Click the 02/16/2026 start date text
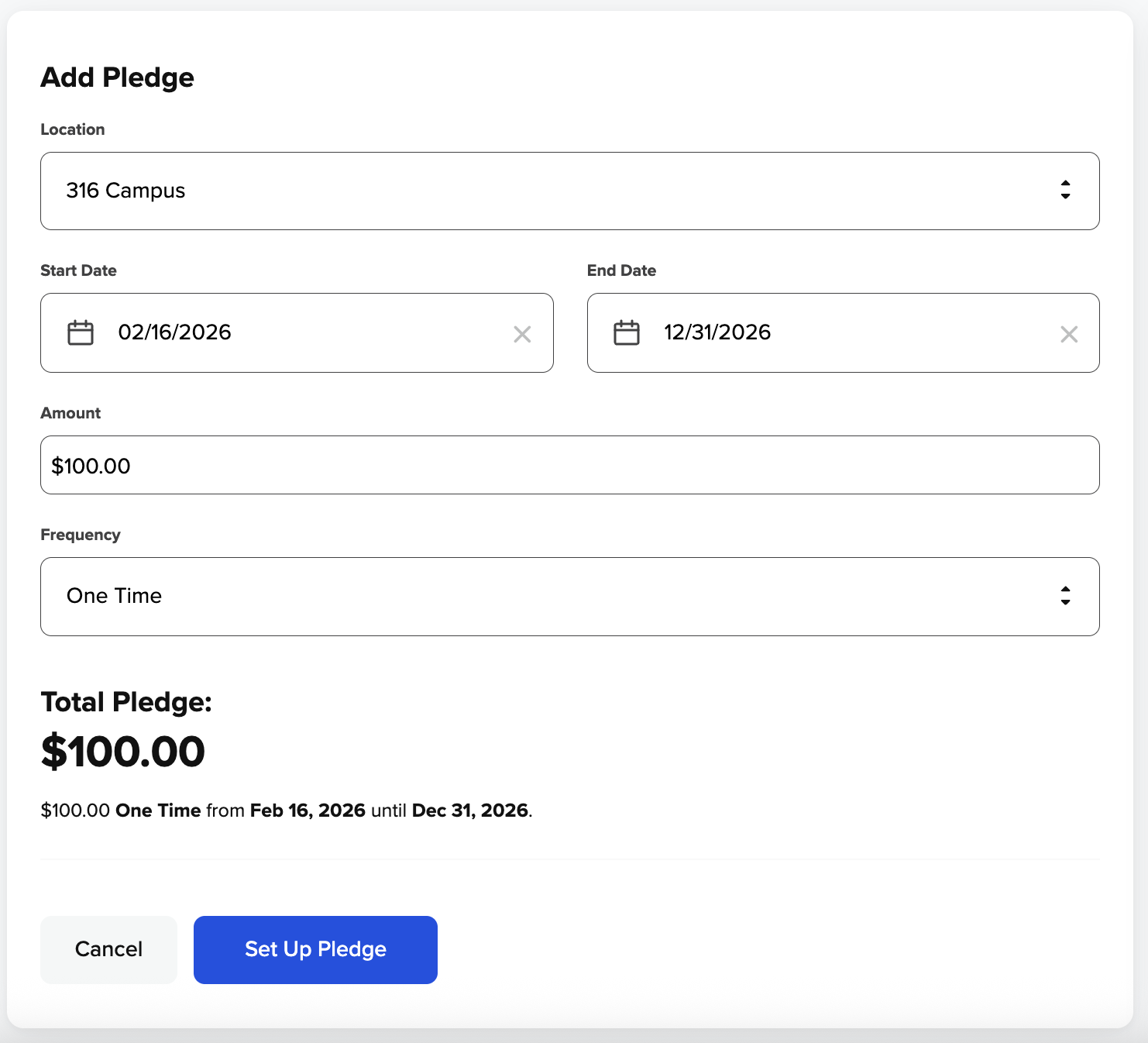This screenshot has height=1043, width=1148. [175, 332]
